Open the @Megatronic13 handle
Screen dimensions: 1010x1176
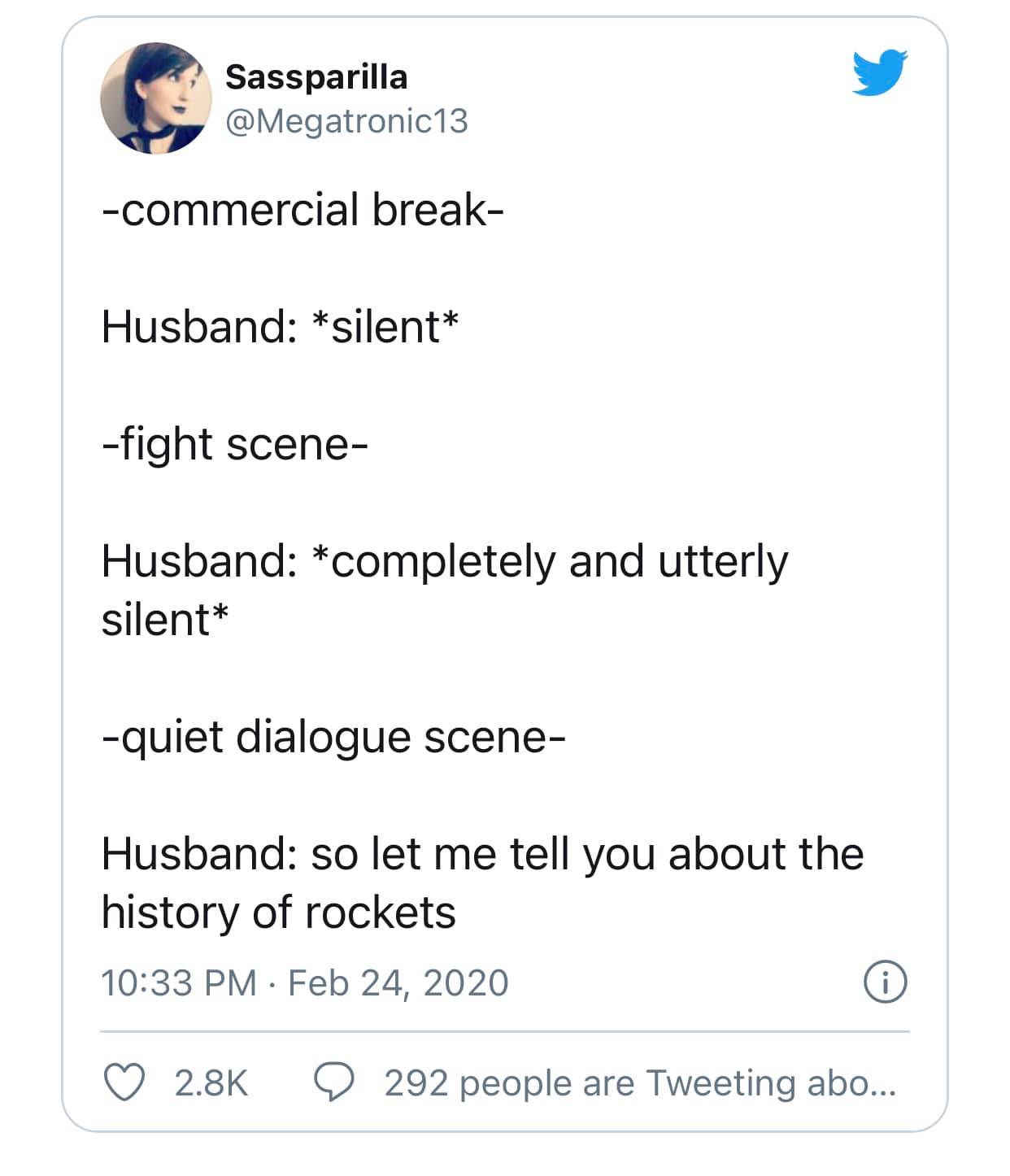click(346, 121)
